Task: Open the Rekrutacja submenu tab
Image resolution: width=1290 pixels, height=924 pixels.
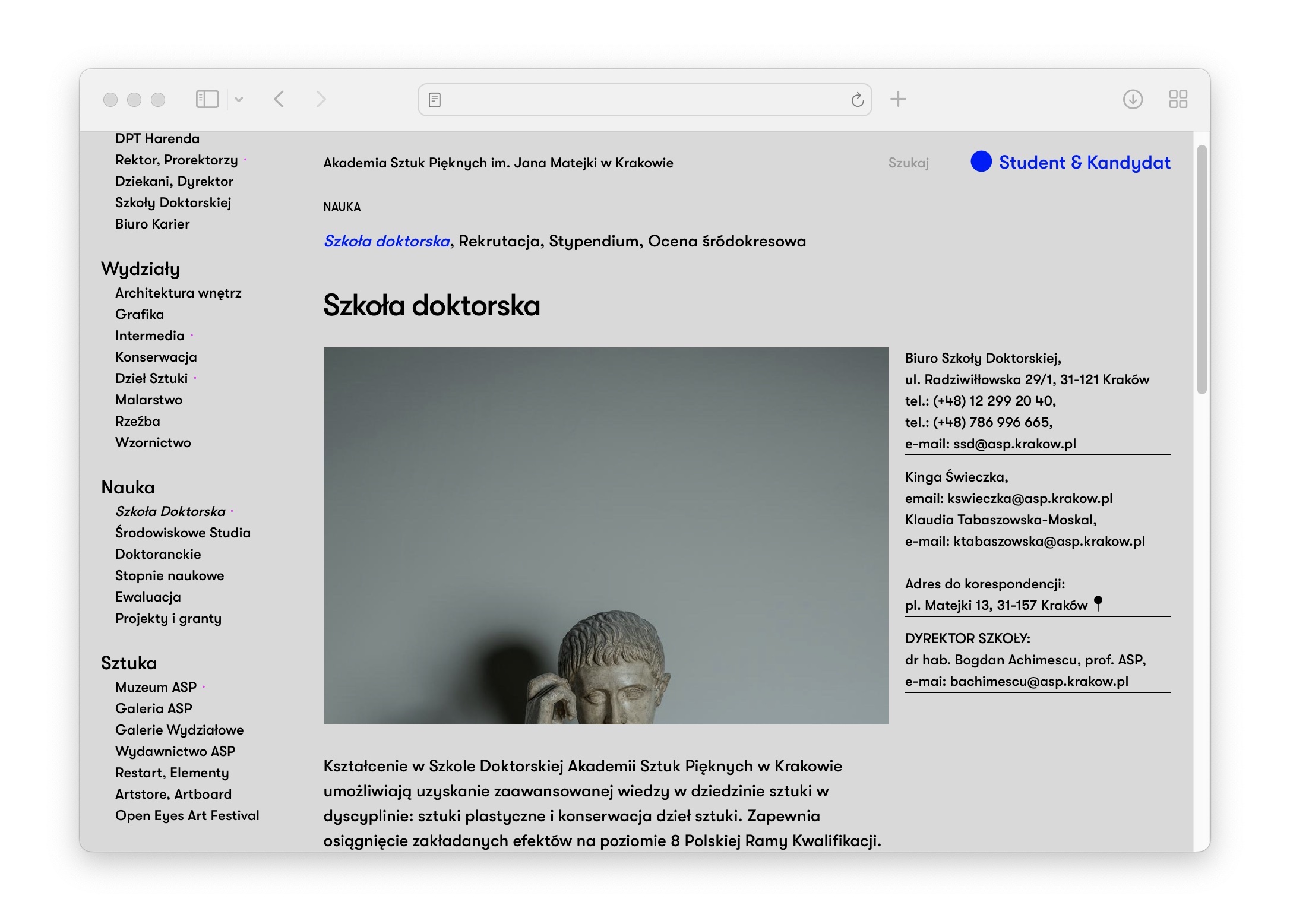Action: (x=499, y=241)
